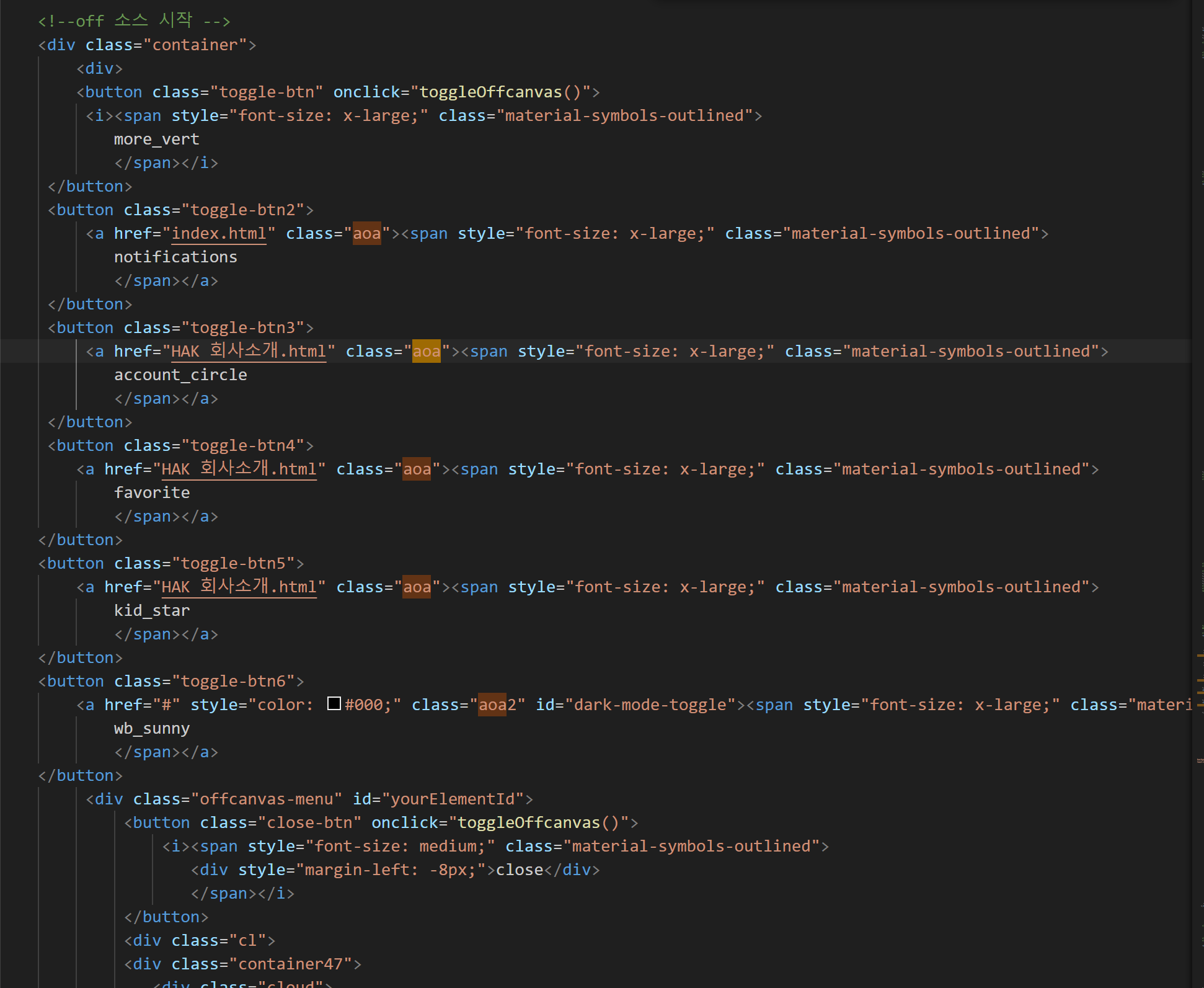This screenshot has height=988, width=1204.
Task: Select the favorite text inside toggle-btn4
Action: (x=152, y=492)
